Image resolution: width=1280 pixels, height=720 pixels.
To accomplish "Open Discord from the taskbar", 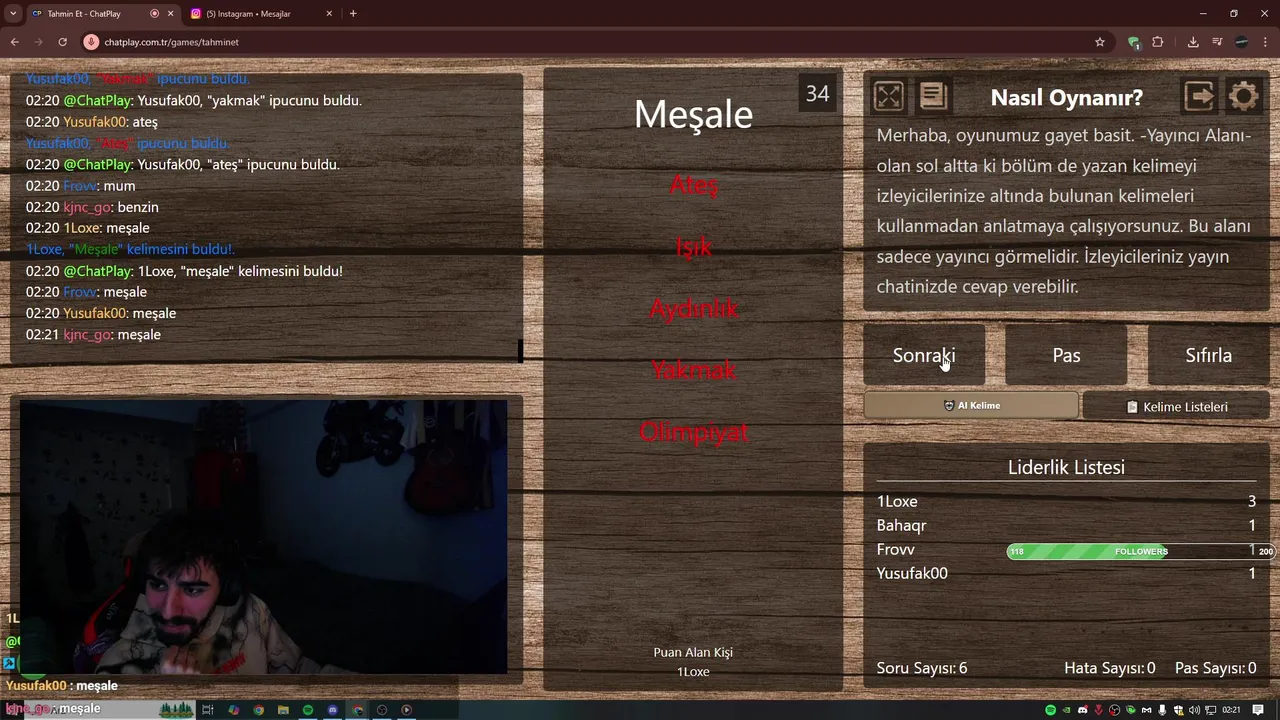I will pos(333,710).
